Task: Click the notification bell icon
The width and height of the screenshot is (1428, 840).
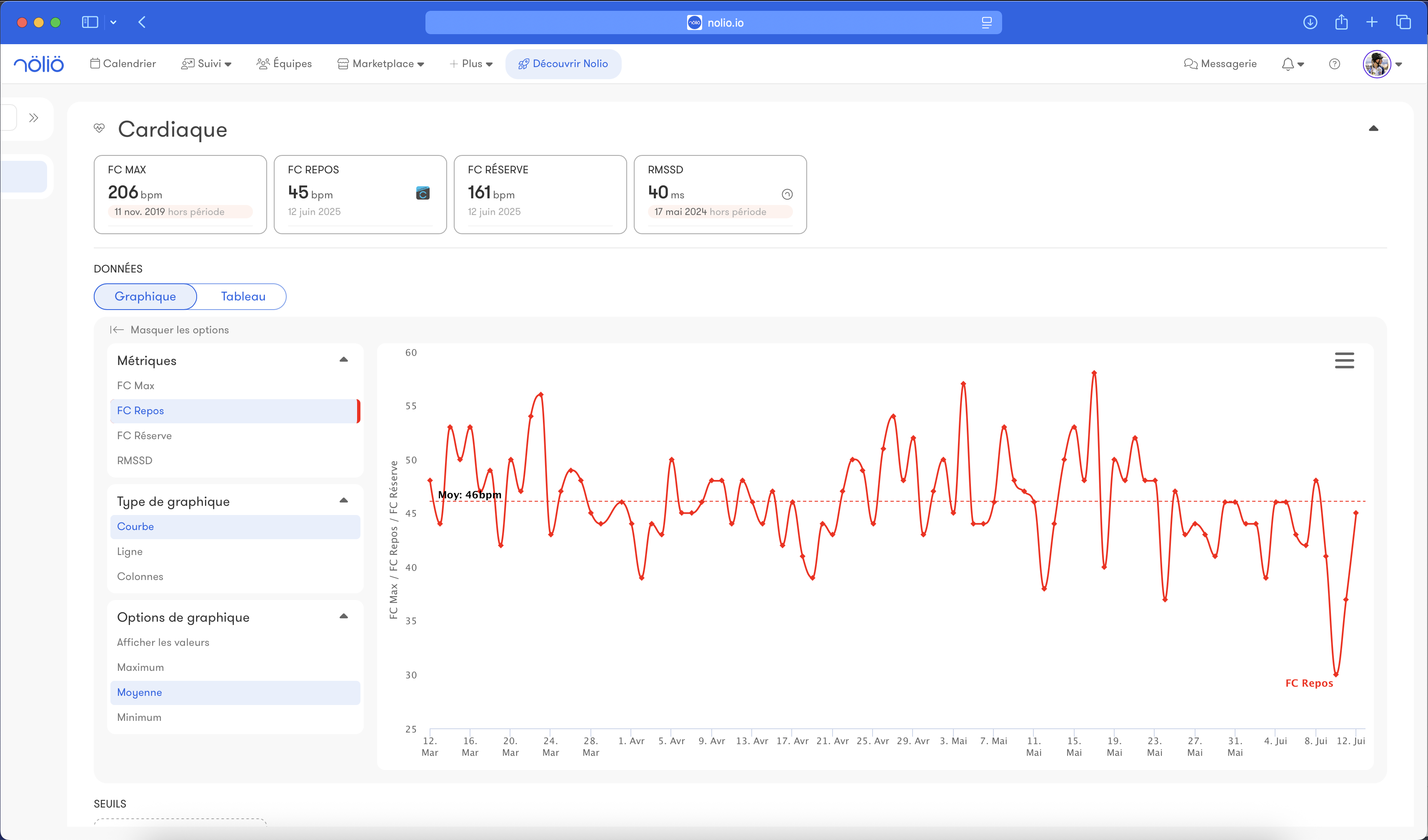Action: tap(1288, 64)
